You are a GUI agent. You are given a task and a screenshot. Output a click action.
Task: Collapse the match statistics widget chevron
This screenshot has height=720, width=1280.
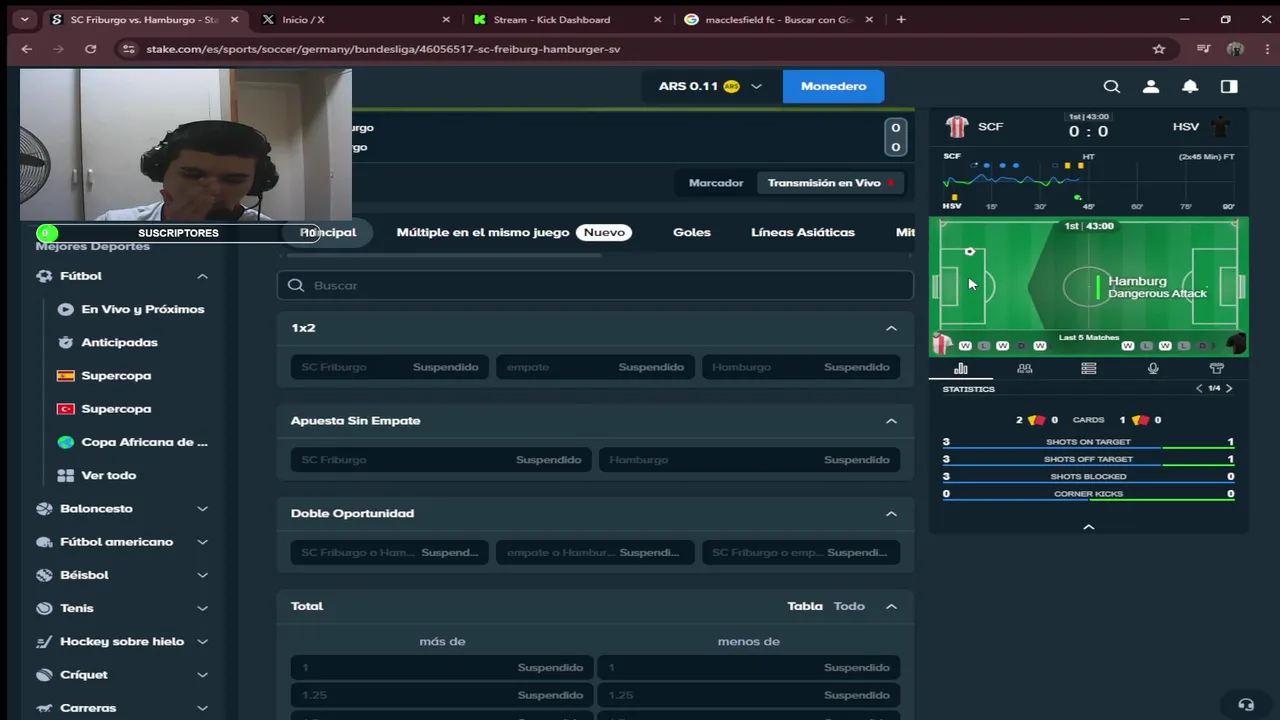pos(1089,527)
